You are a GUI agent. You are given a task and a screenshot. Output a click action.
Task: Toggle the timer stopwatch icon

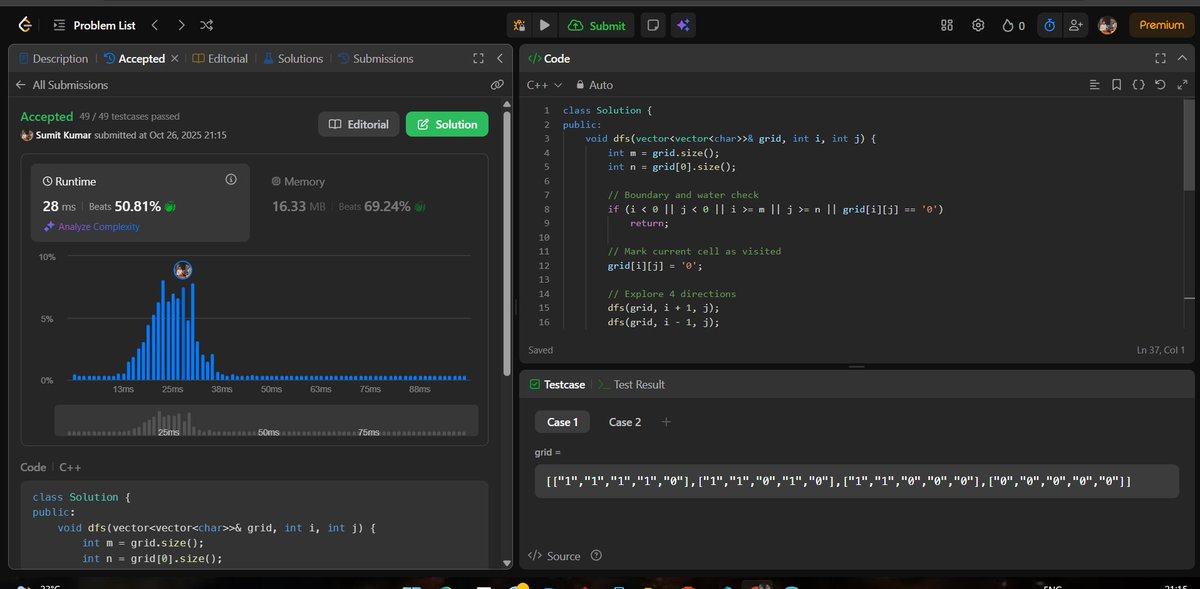click(x=1049, y=25)
